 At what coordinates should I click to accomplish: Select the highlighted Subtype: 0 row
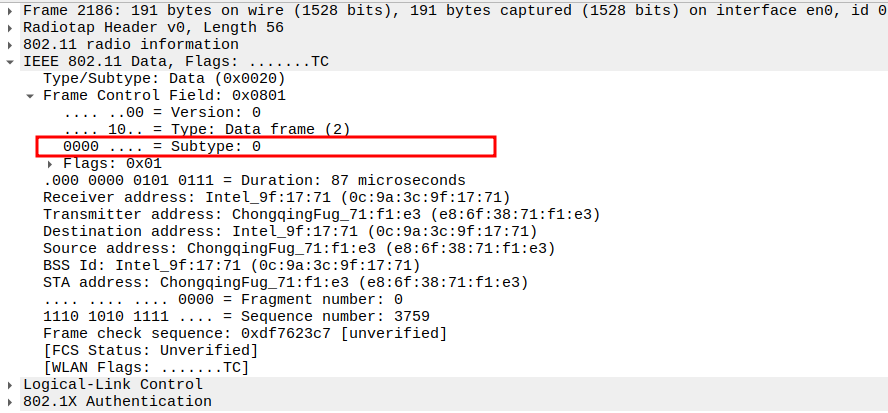click(x=162, y=146)
